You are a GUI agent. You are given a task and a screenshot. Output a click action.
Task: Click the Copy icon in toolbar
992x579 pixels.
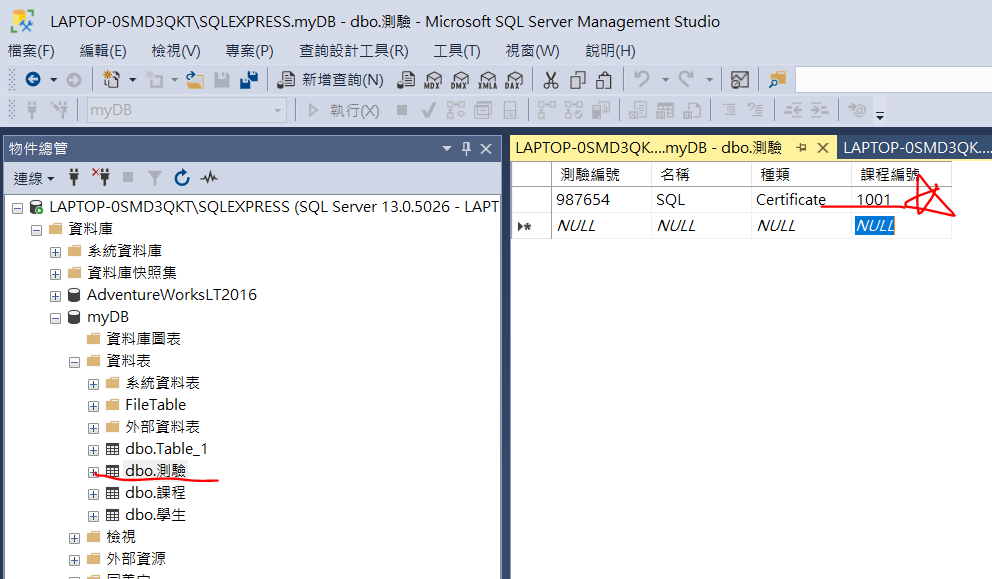[578, 80]
